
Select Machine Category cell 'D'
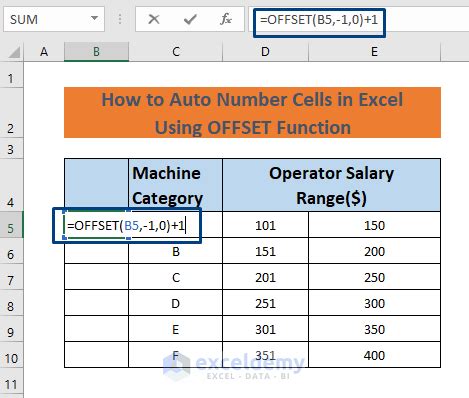pos(175,303)
